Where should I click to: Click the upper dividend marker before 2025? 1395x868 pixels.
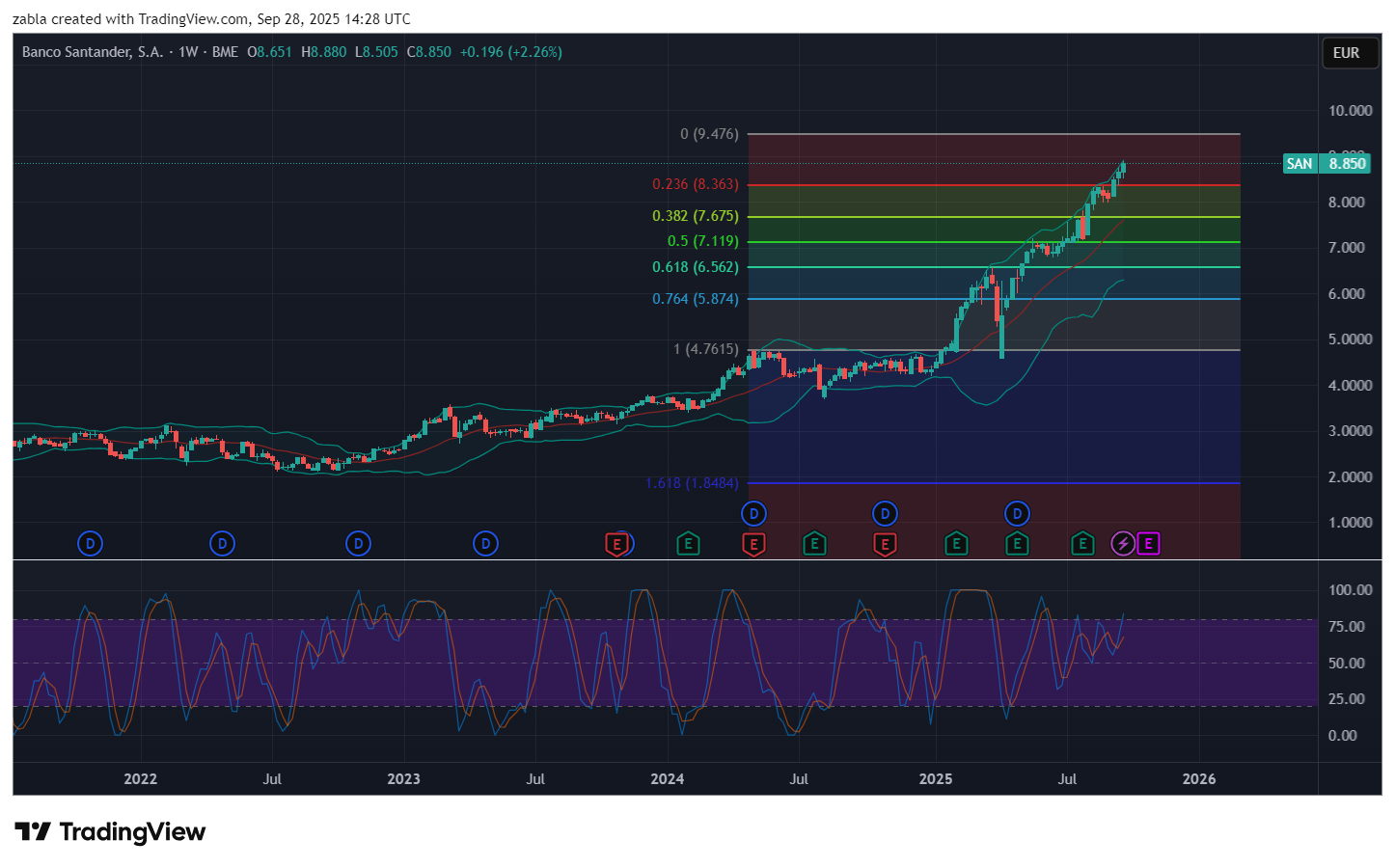click(x=885, y=513)
